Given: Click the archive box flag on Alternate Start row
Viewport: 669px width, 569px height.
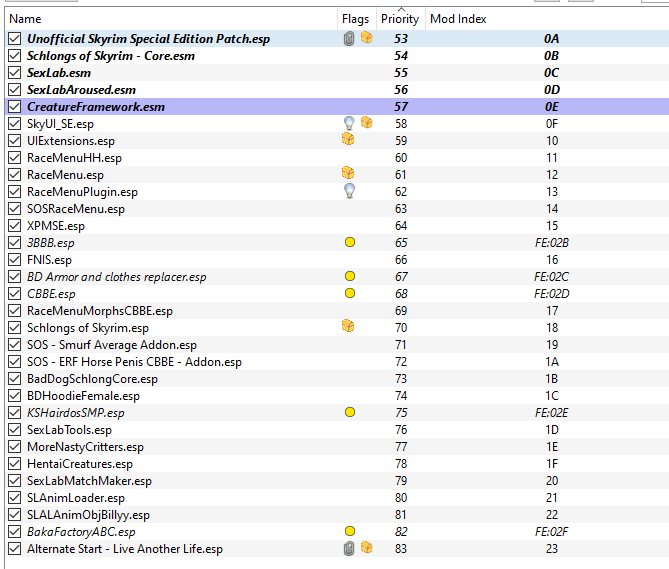Looking at the screenshot, I should pyautogui.click(x=366, y=547).
